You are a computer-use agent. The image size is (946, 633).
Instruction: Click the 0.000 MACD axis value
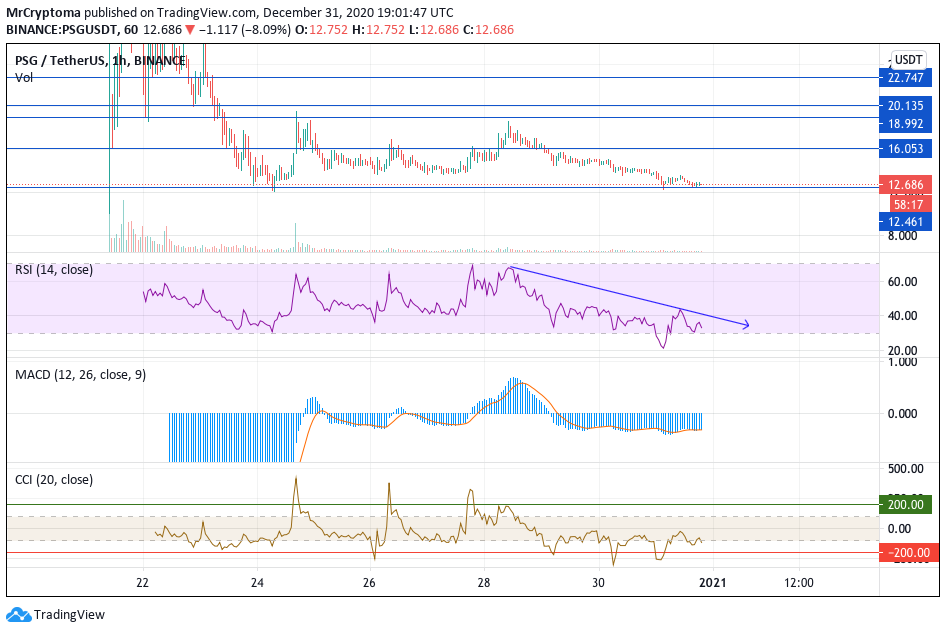point(903,413)
